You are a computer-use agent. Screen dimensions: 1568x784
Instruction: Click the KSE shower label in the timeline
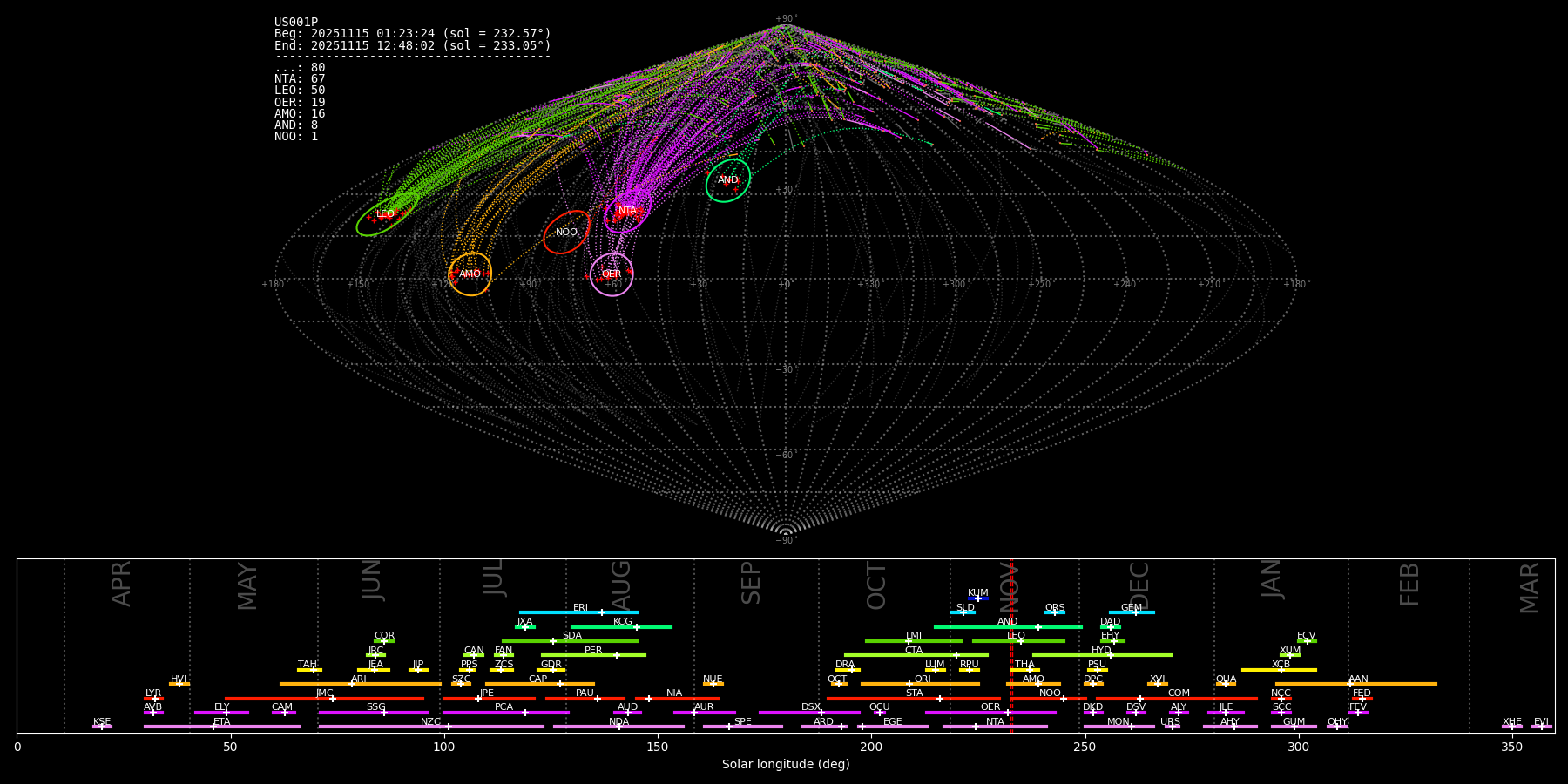click(102, 722)
